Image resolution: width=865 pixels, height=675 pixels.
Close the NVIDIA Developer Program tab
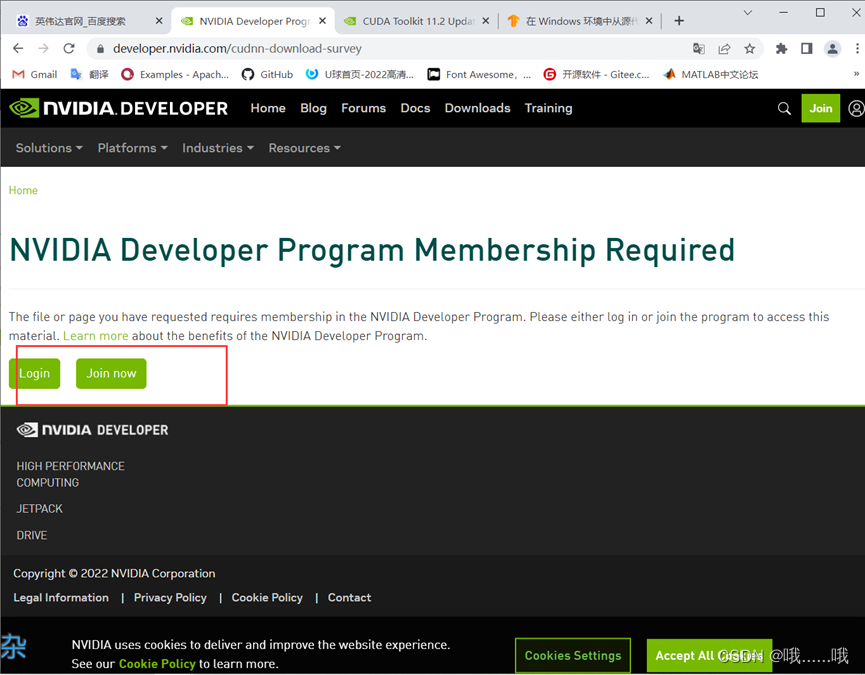point(323,21)
